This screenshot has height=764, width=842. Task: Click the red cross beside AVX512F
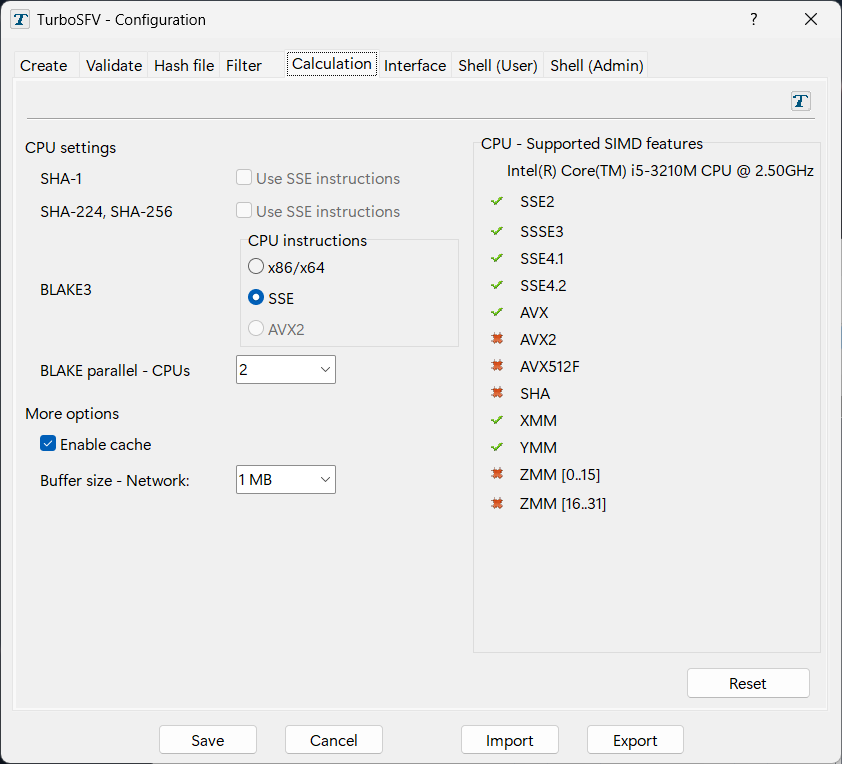click(x=497, y=367)
